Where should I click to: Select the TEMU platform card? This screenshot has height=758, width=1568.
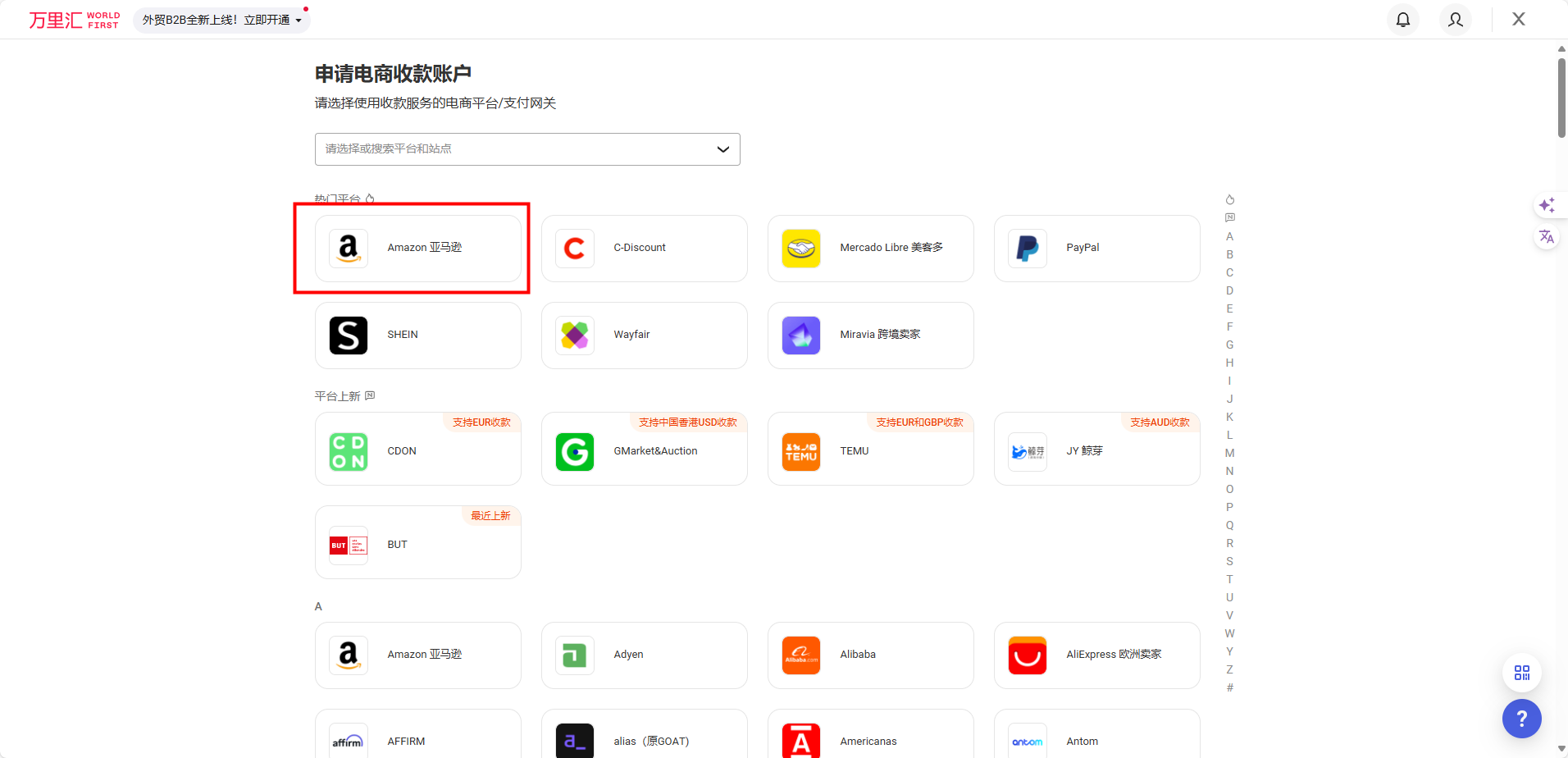click(x=870, y=450)
